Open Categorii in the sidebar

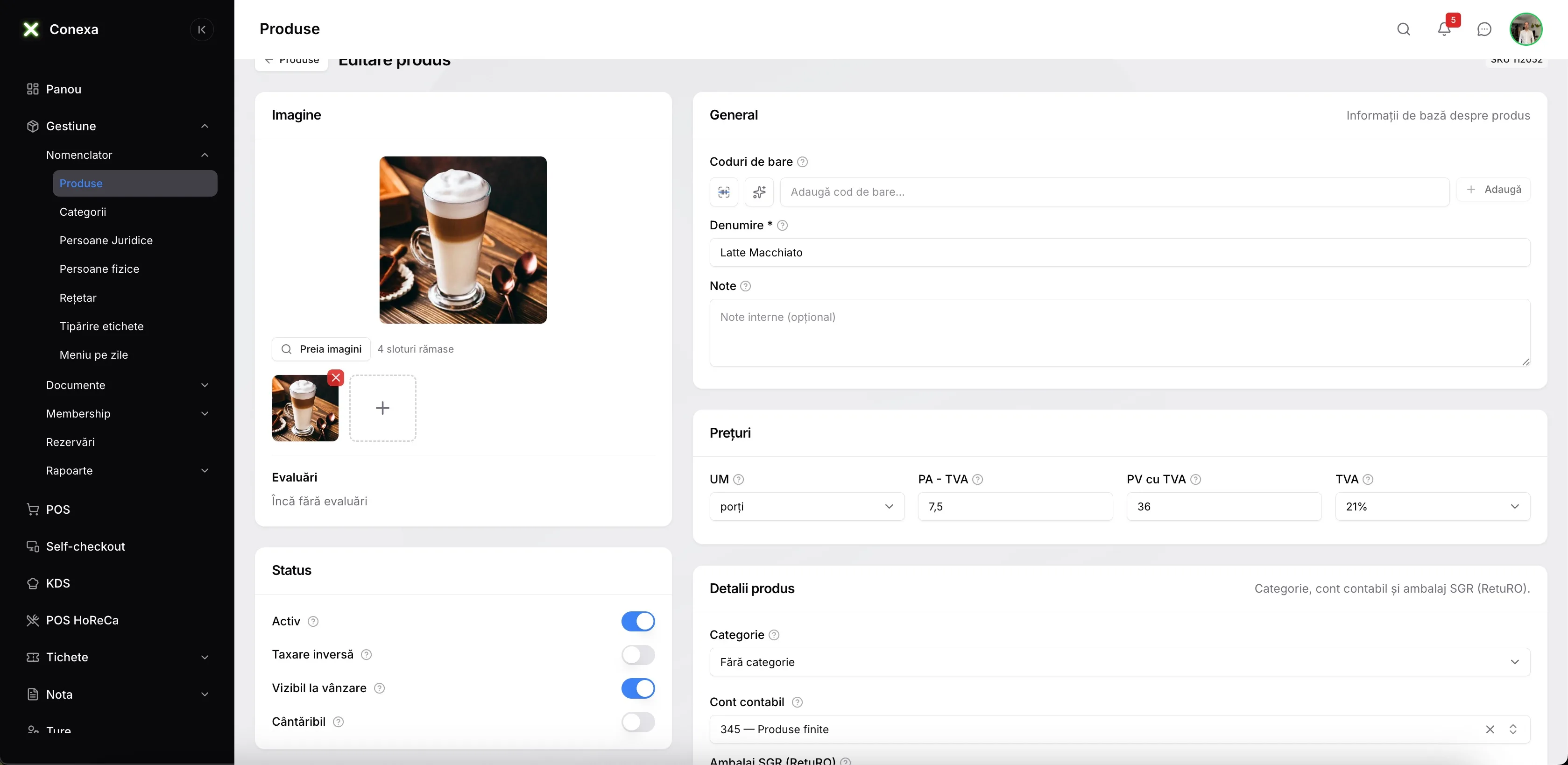[83, 212]
